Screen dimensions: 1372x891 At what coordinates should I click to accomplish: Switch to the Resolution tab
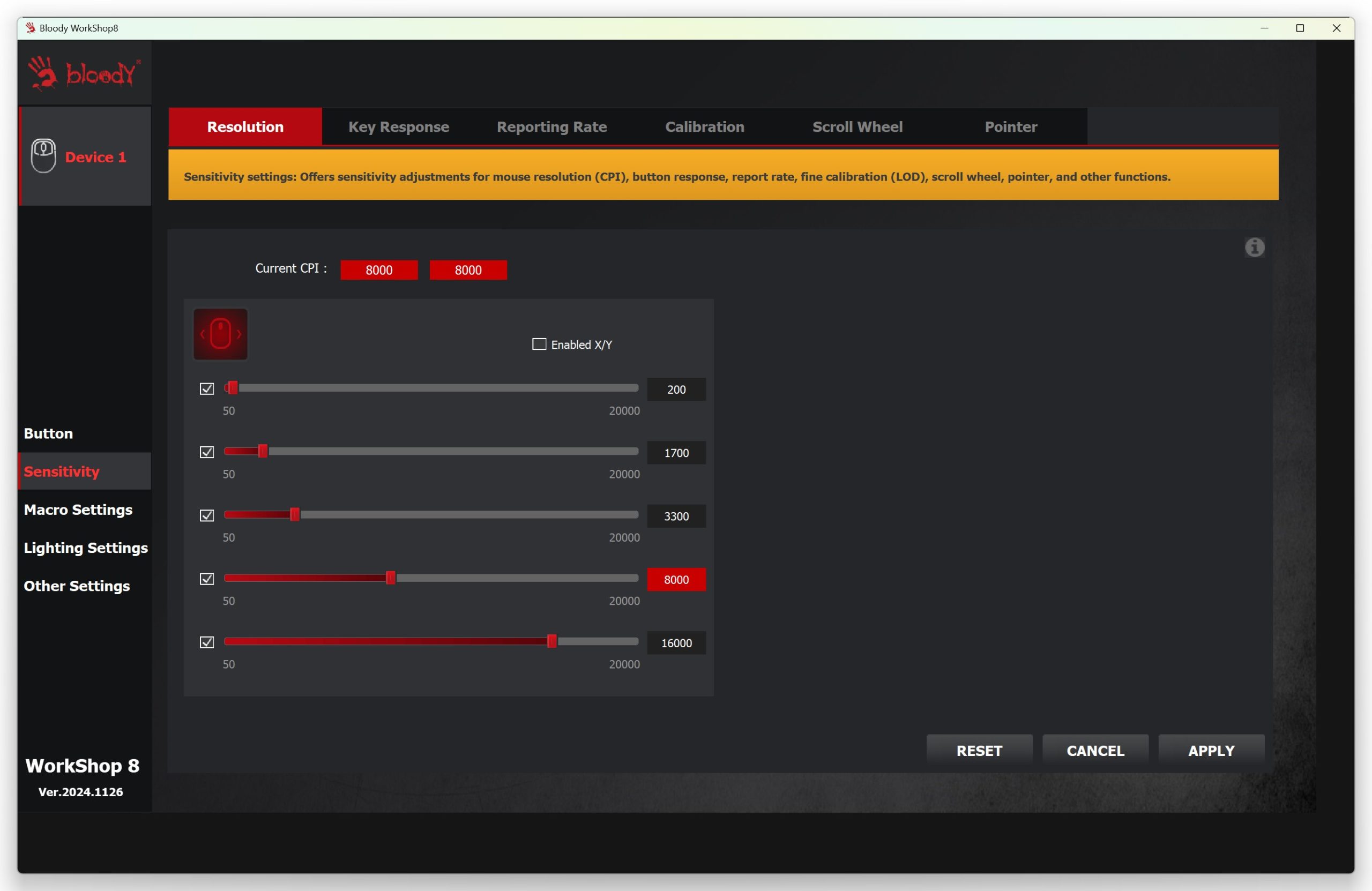coord(245,126)
